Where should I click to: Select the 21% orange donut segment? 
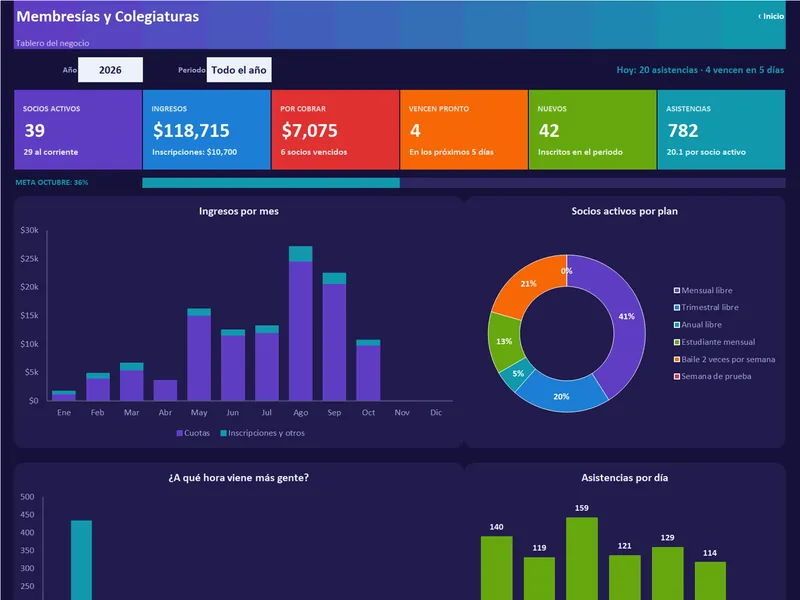tap(529, 284)
